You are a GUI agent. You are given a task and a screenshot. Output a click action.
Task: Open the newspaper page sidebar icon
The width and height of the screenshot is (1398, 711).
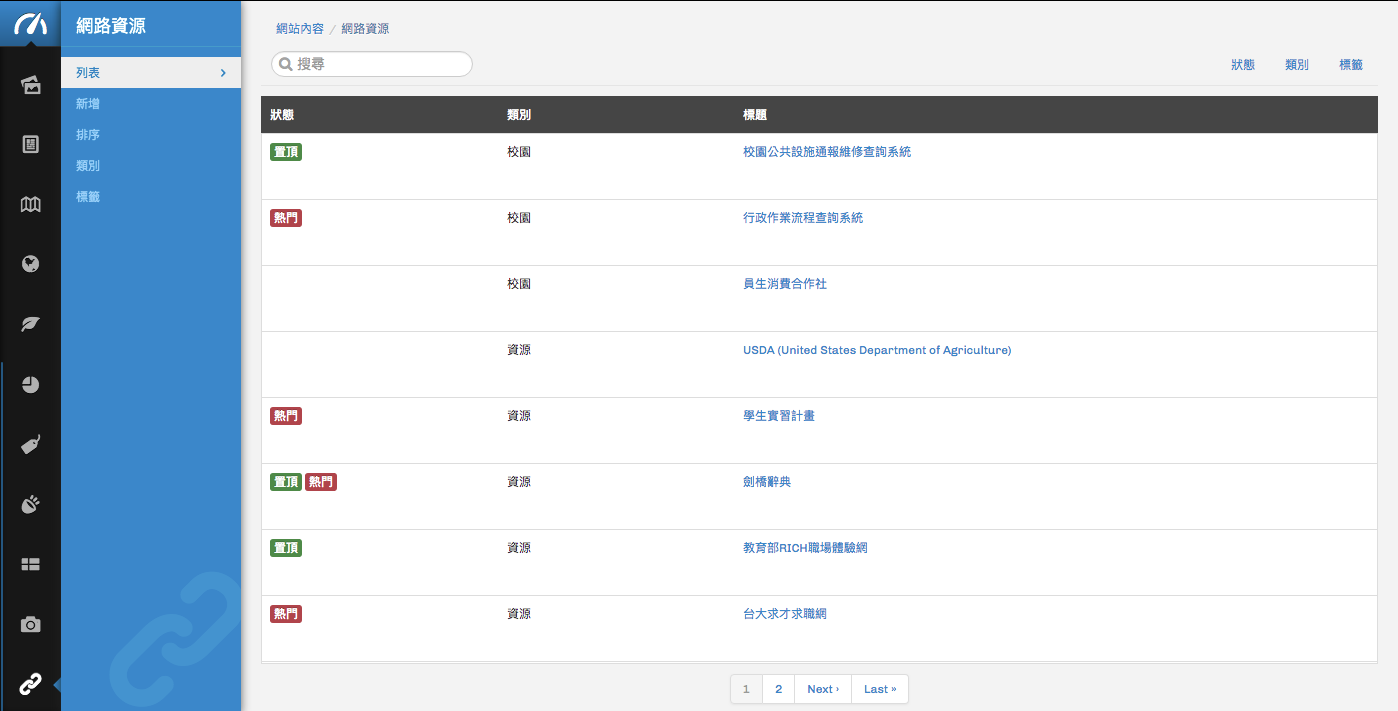(x=30, y=145)
